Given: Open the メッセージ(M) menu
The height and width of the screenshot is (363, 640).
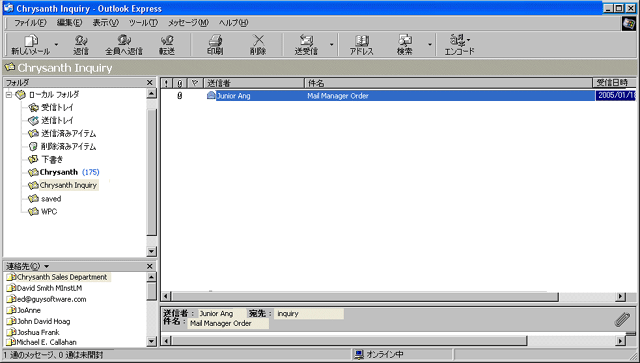Looking at the screenshot, I should click(x=188, y=23).
